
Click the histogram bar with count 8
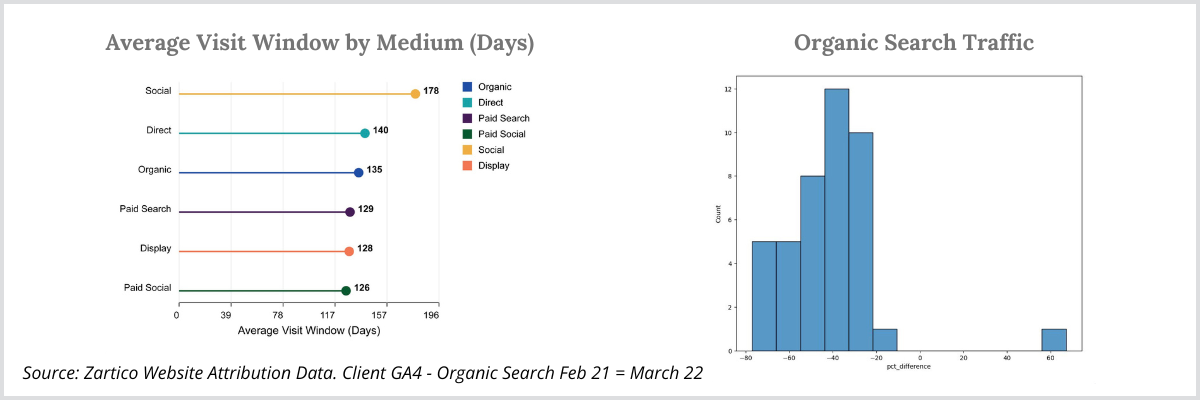(813, 263)
